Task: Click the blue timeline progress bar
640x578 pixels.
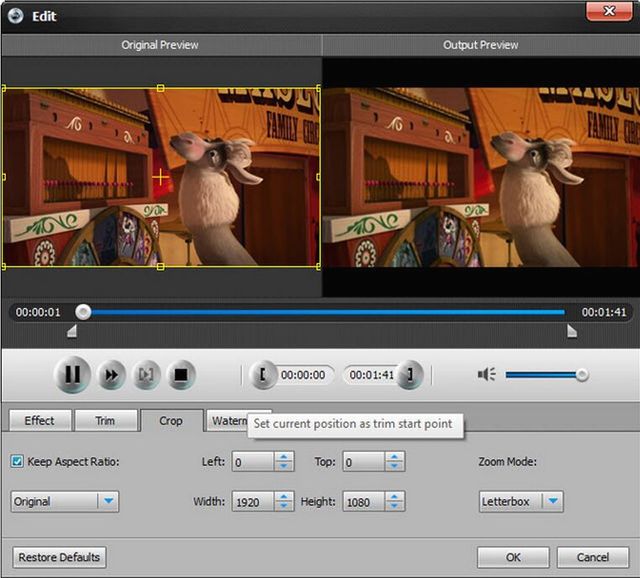Action: coord(328,312)
